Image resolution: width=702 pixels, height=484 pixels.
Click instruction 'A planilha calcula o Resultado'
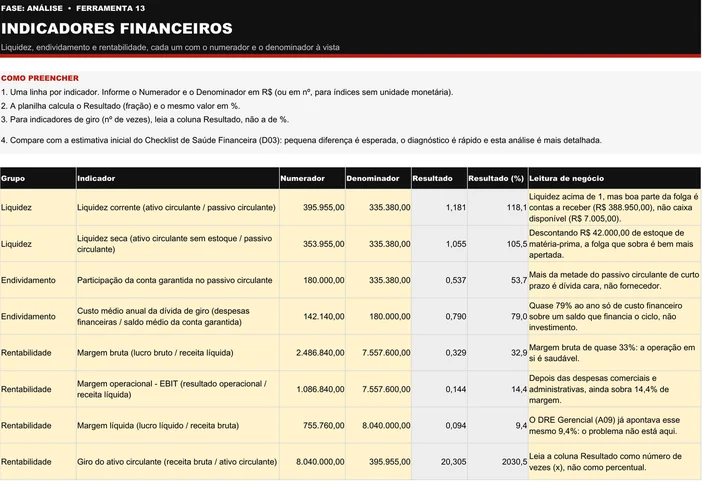pyautogui.click(x=120, y=106)
